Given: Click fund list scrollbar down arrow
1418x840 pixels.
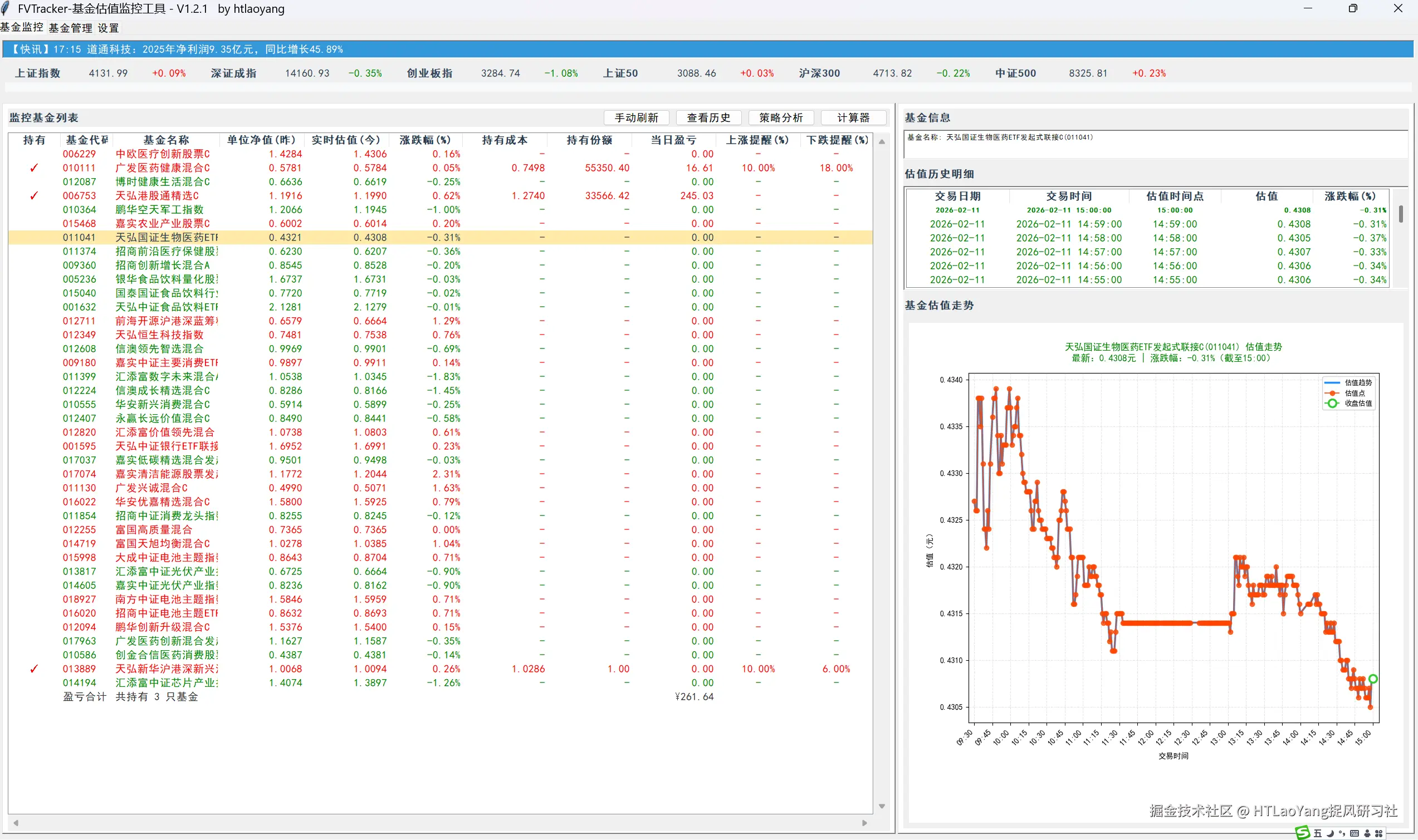Looking at the screenshot, I should coord(881,806).
